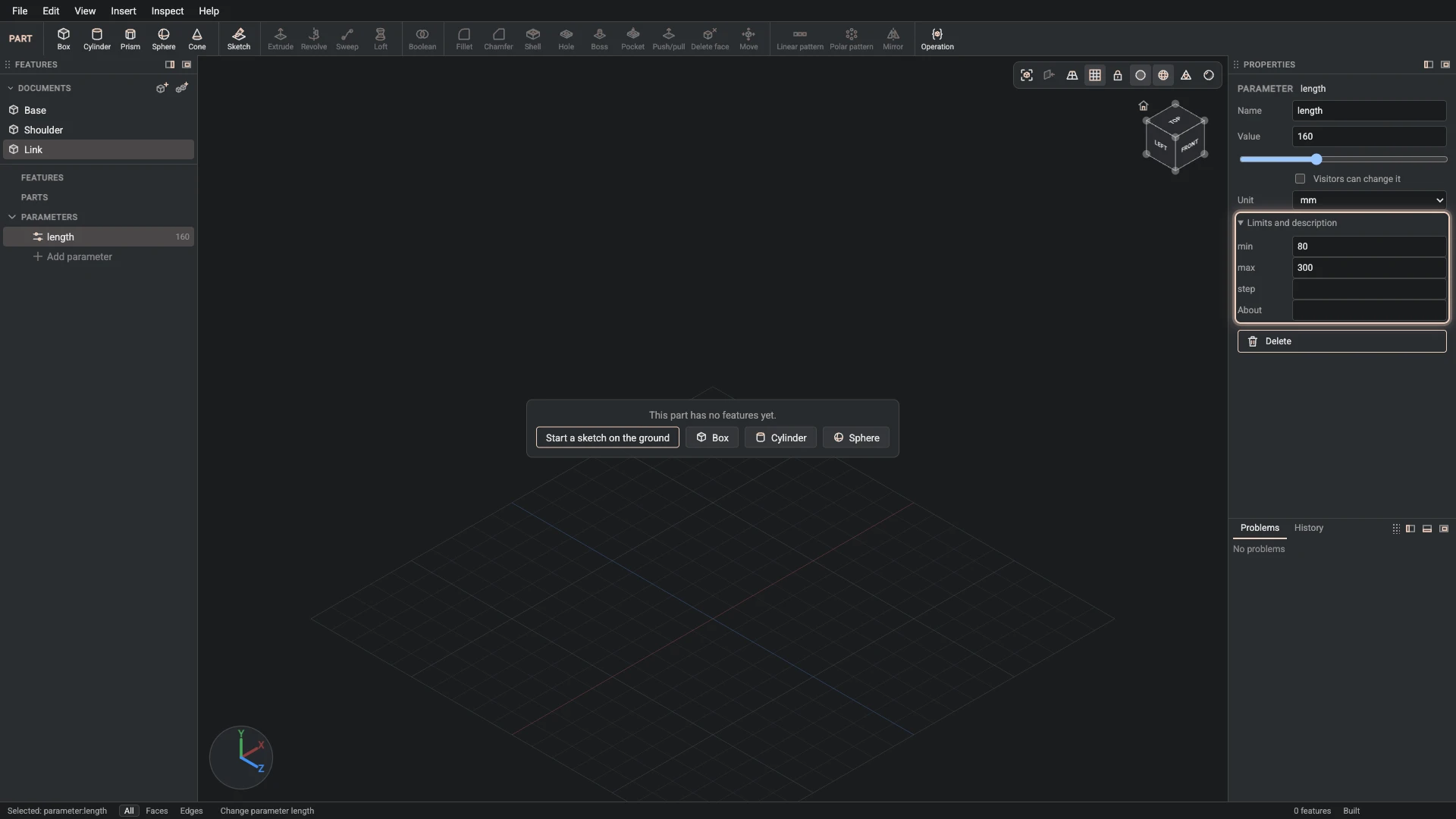The width and height of the screenshot is (1456, 819).
Task: Click the LEFT face of view cube
Action: tap(1160, 145)
